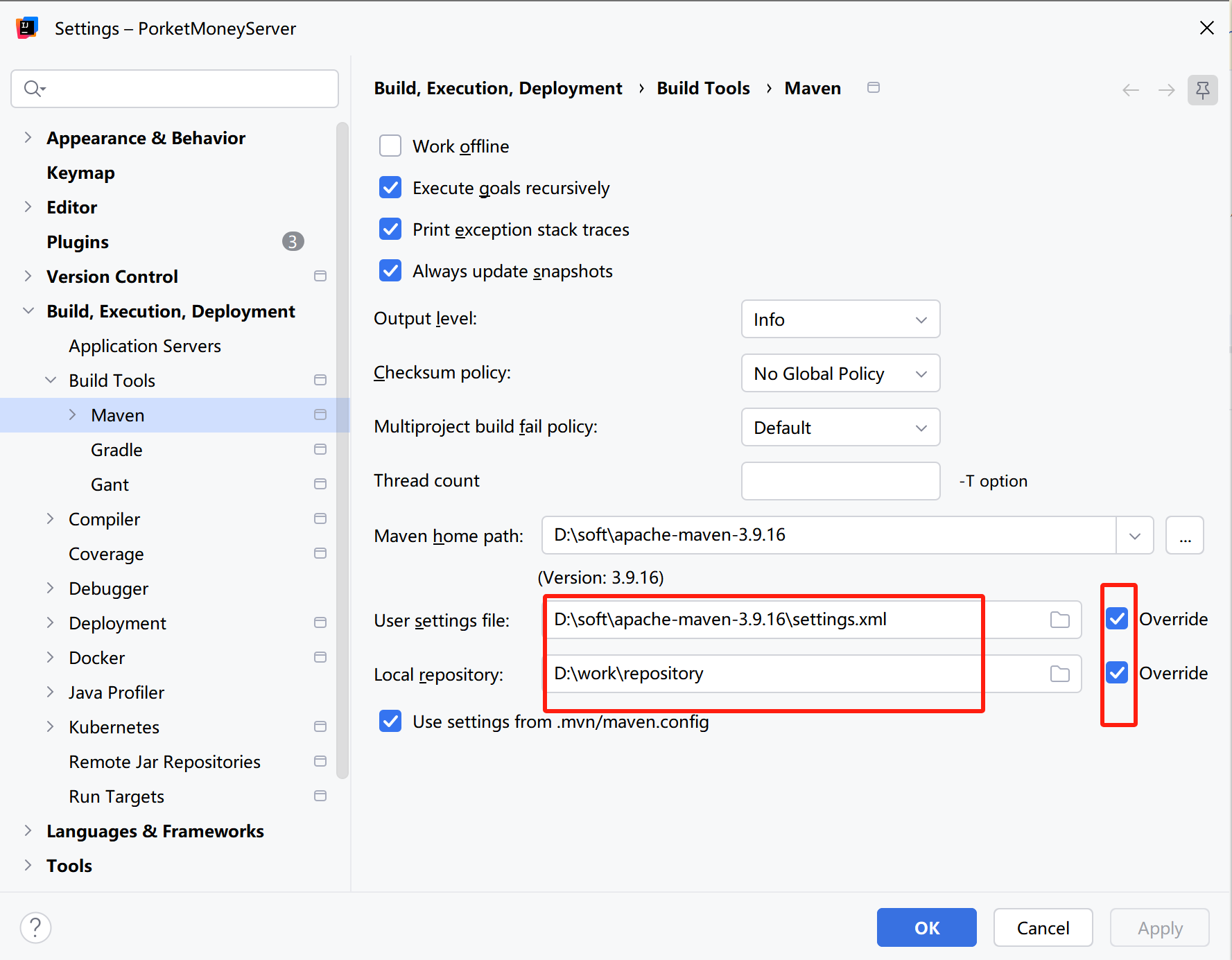The height and width of the screenshot is (960, 1232).
Task: Go back using the left arrow icon
Action: pos(1131,90)
